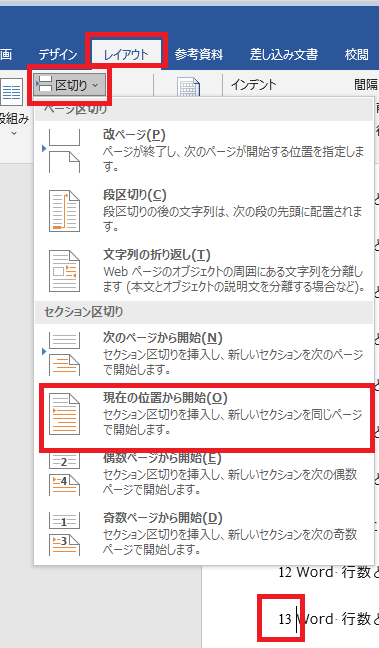
Task: Select 奇数ページから開始(D) odd page break
Action: pyautogui.click(x=204, y=534)
